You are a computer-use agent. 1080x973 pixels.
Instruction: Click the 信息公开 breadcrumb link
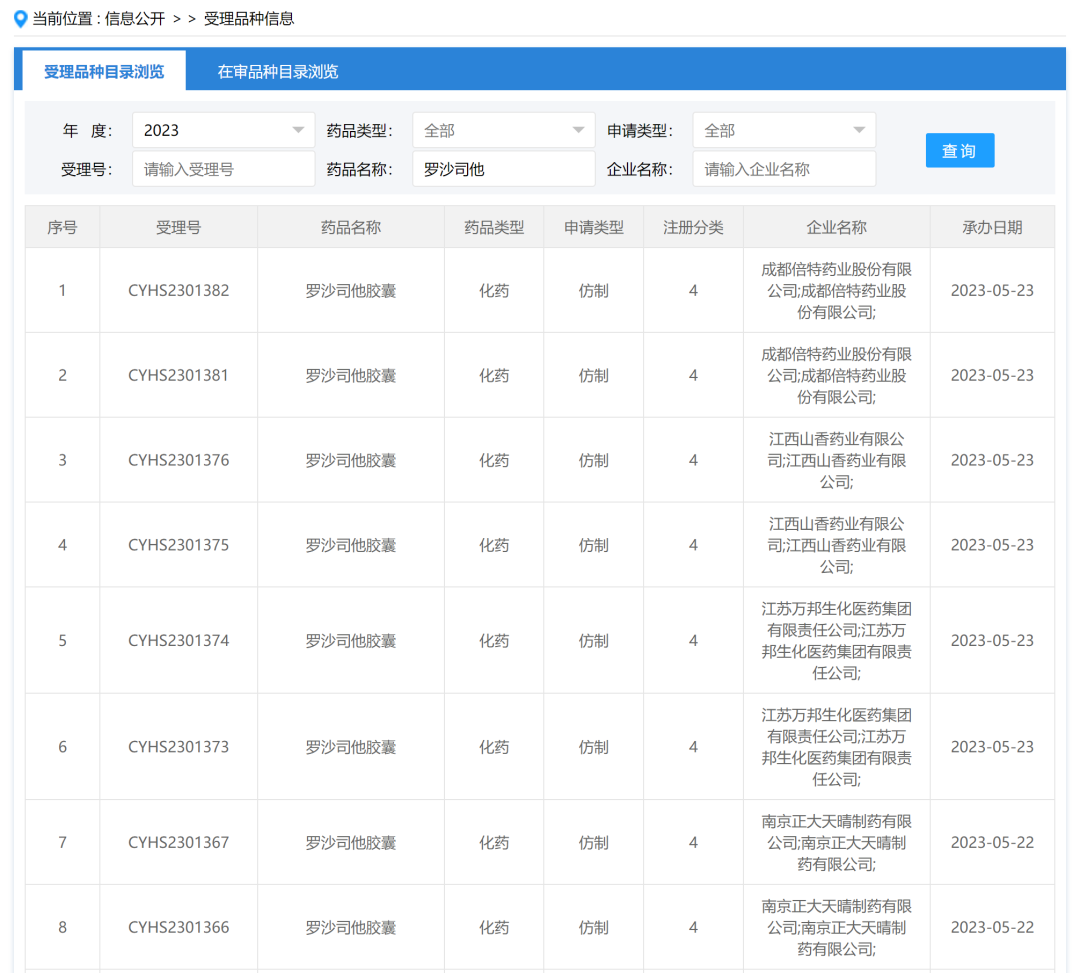[x=136, y=19]
